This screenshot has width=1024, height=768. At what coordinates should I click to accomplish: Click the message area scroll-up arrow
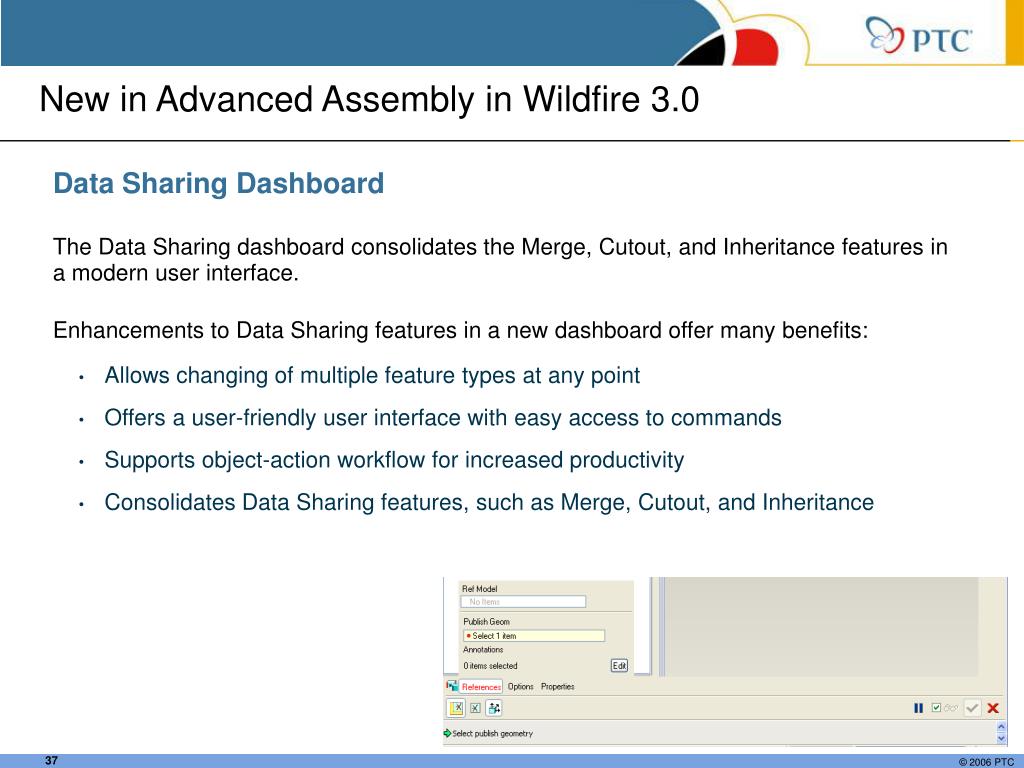point(1001,727)
